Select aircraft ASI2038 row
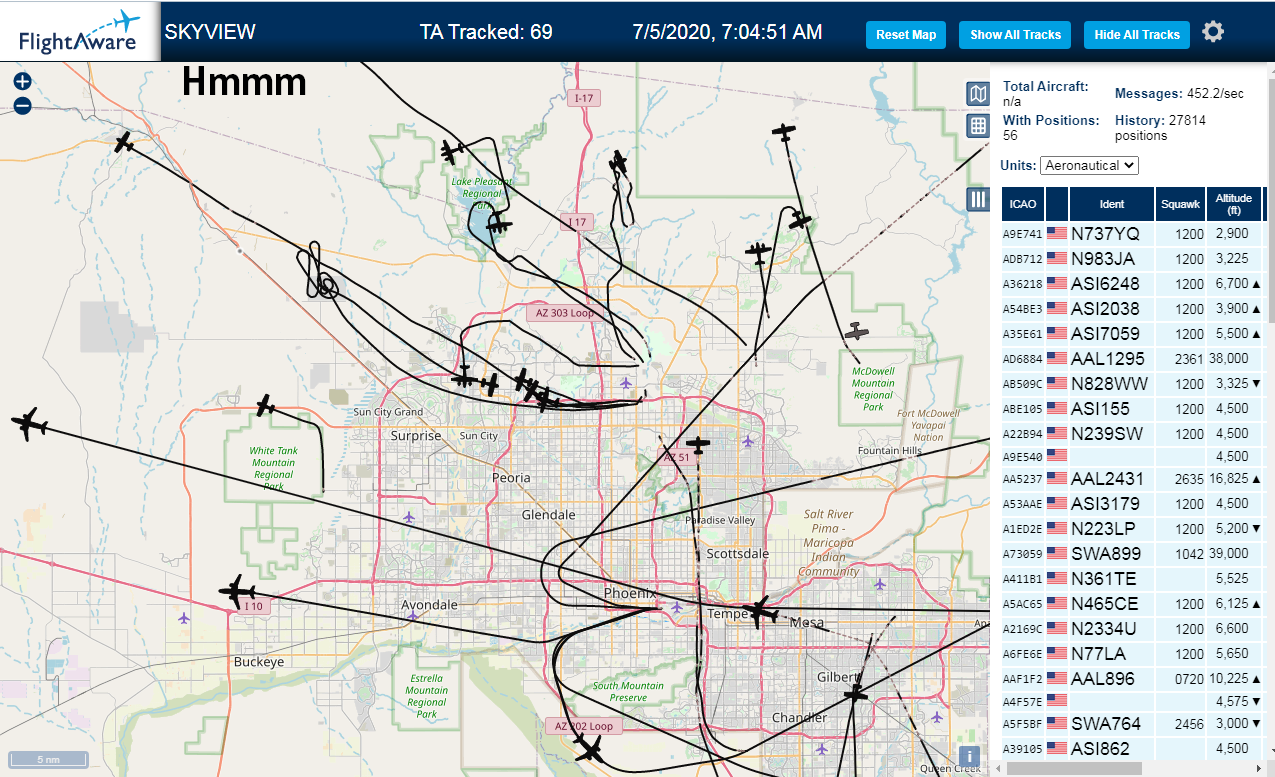 1135,309
